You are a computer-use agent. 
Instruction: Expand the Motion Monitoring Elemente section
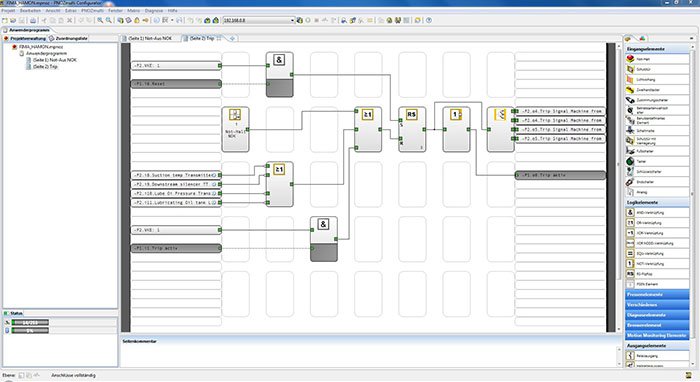pyautogui.click(x=657, y=335)
